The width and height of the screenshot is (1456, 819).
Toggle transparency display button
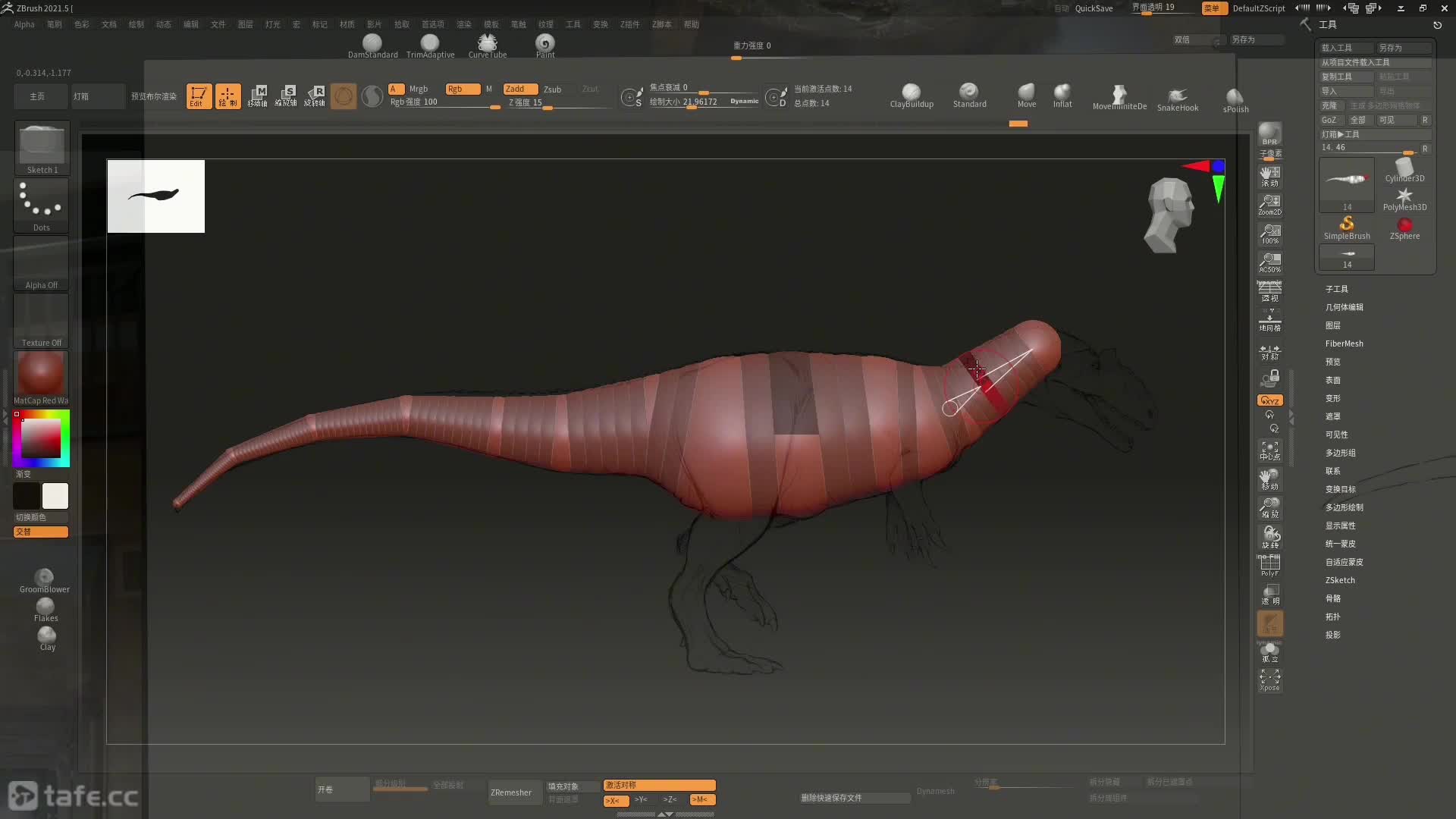1269,595
